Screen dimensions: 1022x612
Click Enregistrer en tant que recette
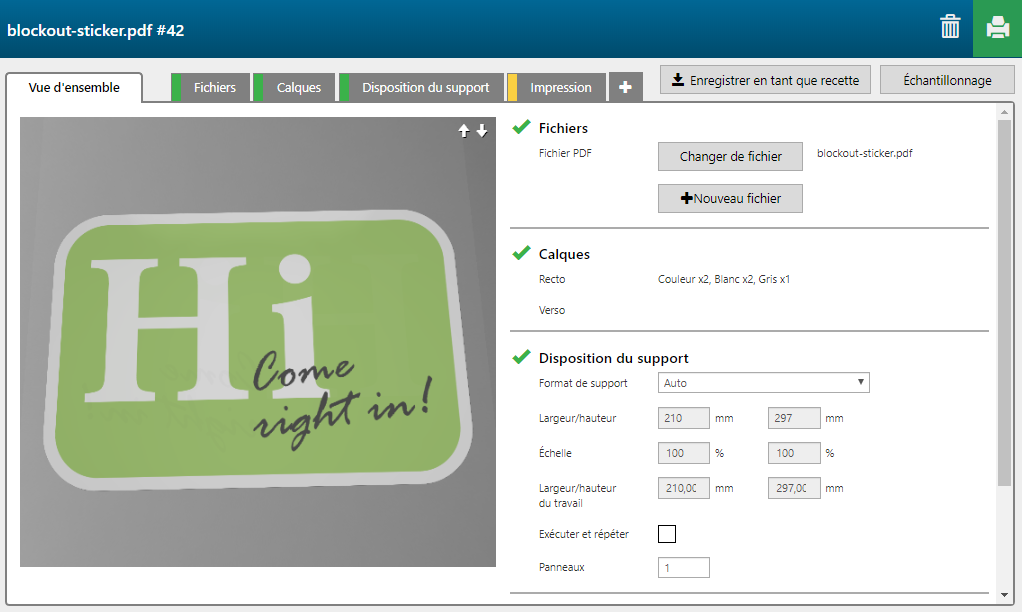765,80
